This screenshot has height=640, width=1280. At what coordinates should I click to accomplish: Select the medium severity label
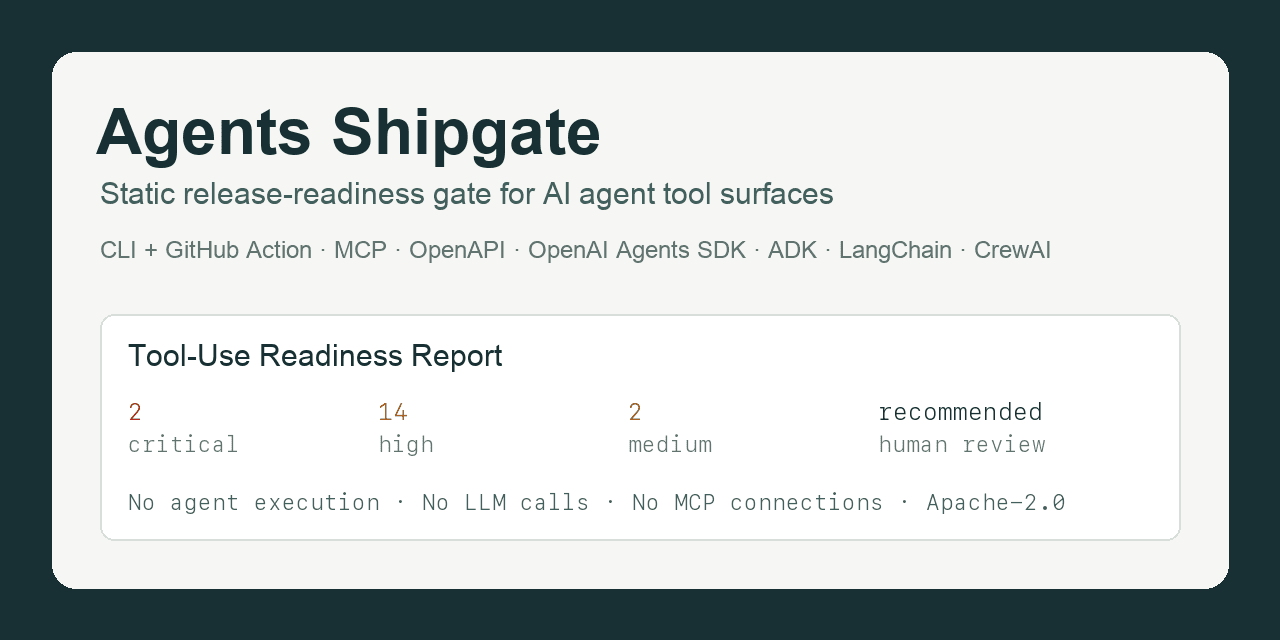[670, 445]
